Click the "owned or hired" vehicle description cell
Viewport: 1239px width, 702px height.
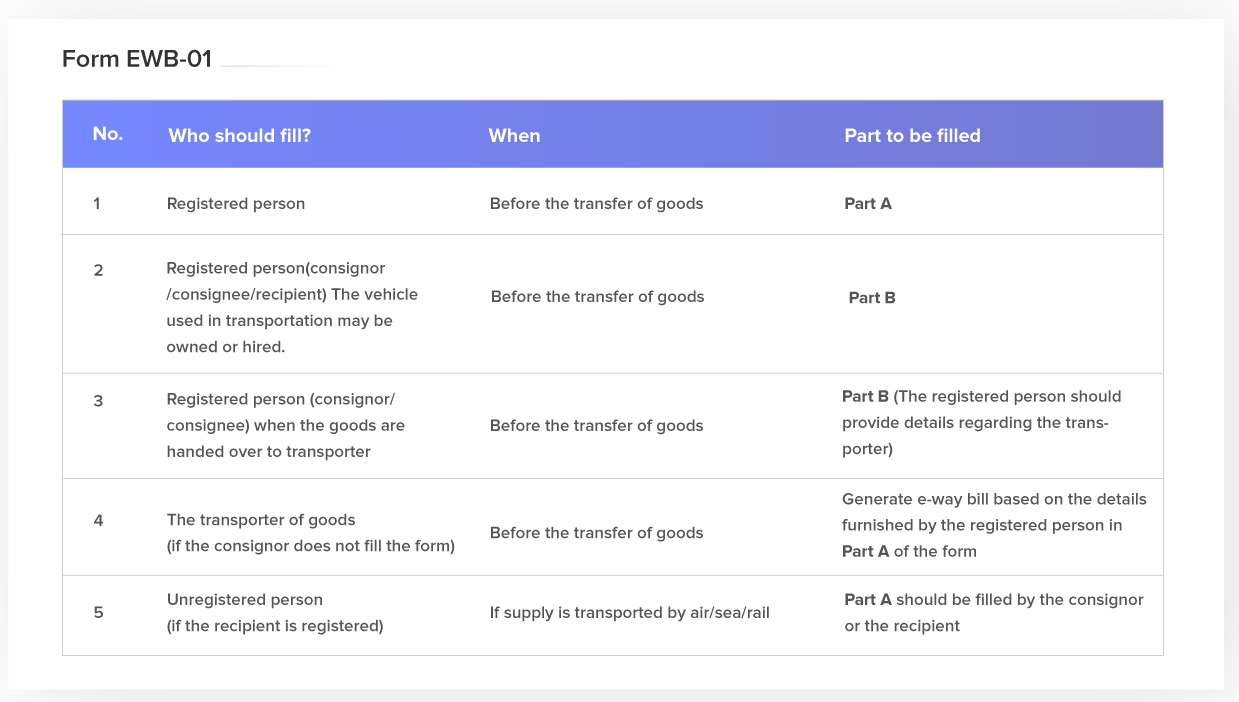(291, 307)
